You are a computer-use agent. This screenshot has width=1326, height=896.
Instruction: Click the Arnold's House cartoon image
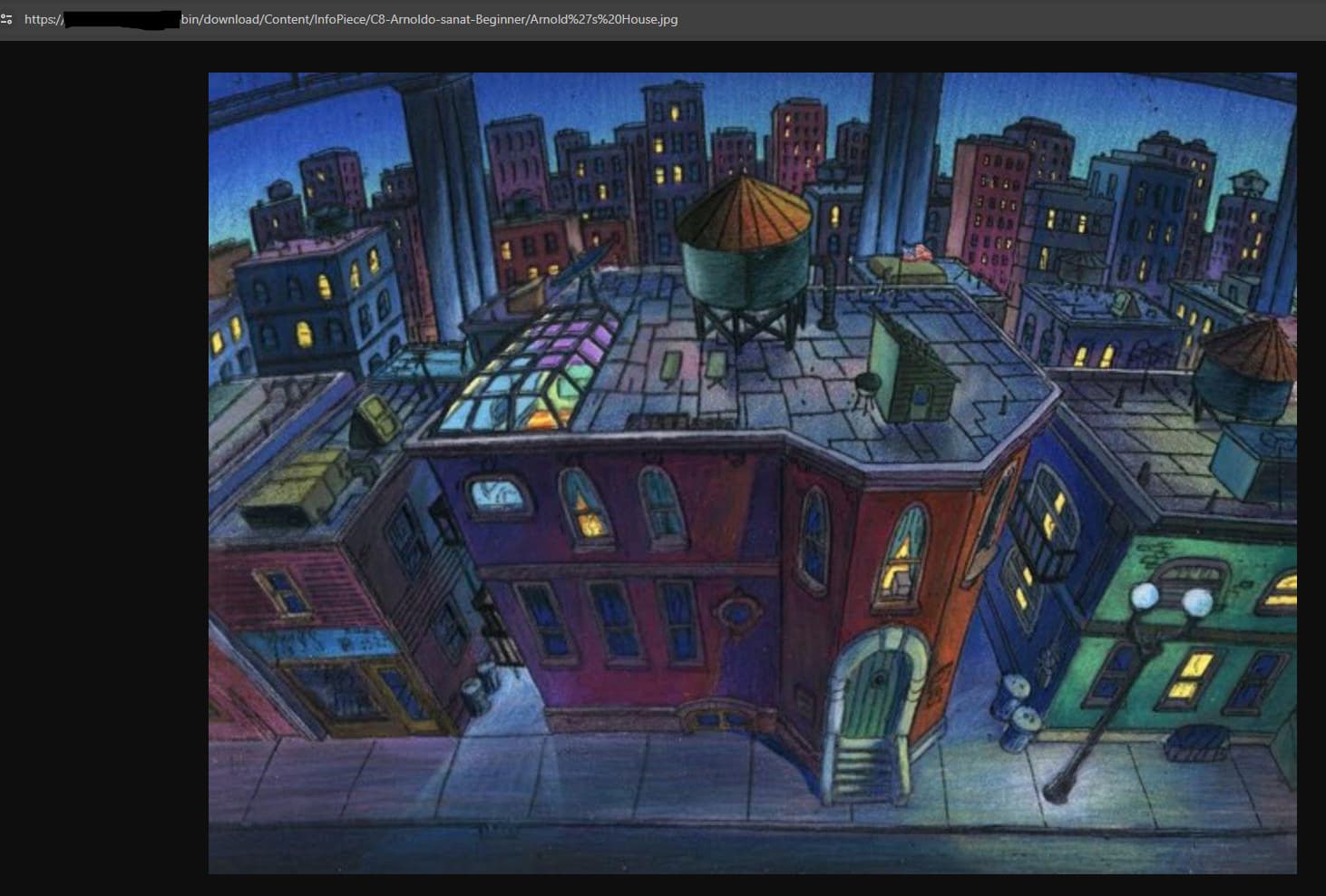coord(752,473)
